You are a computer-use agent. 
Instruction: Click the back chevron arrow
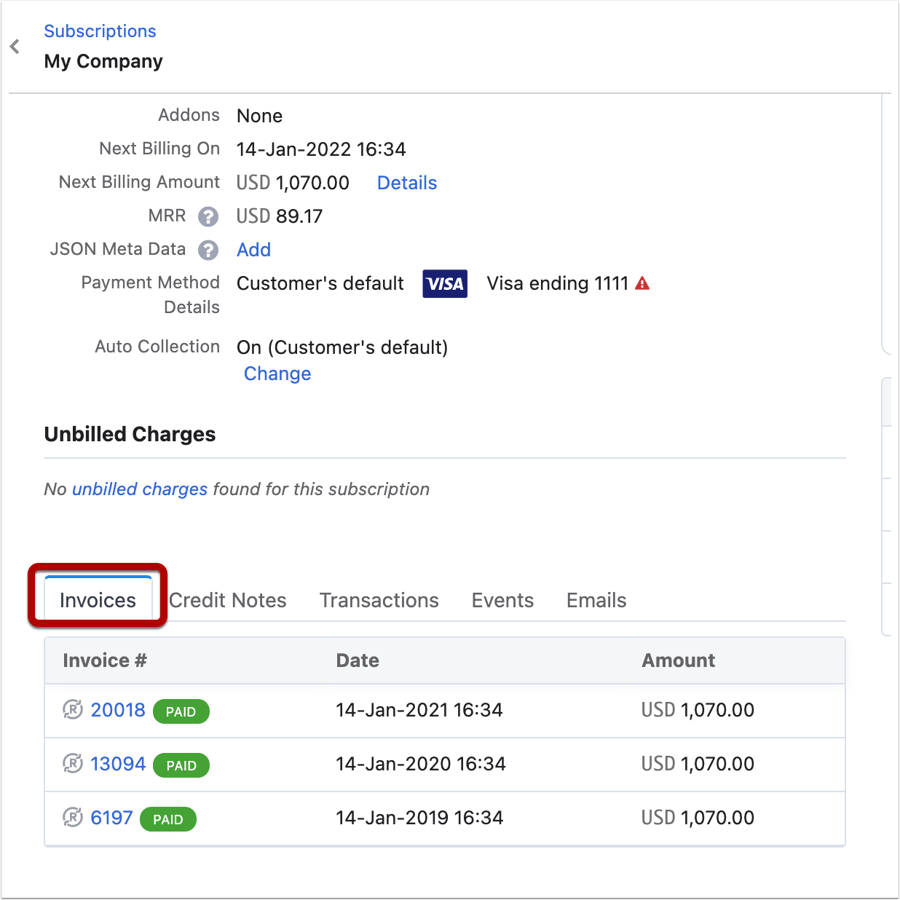[15, 47]
